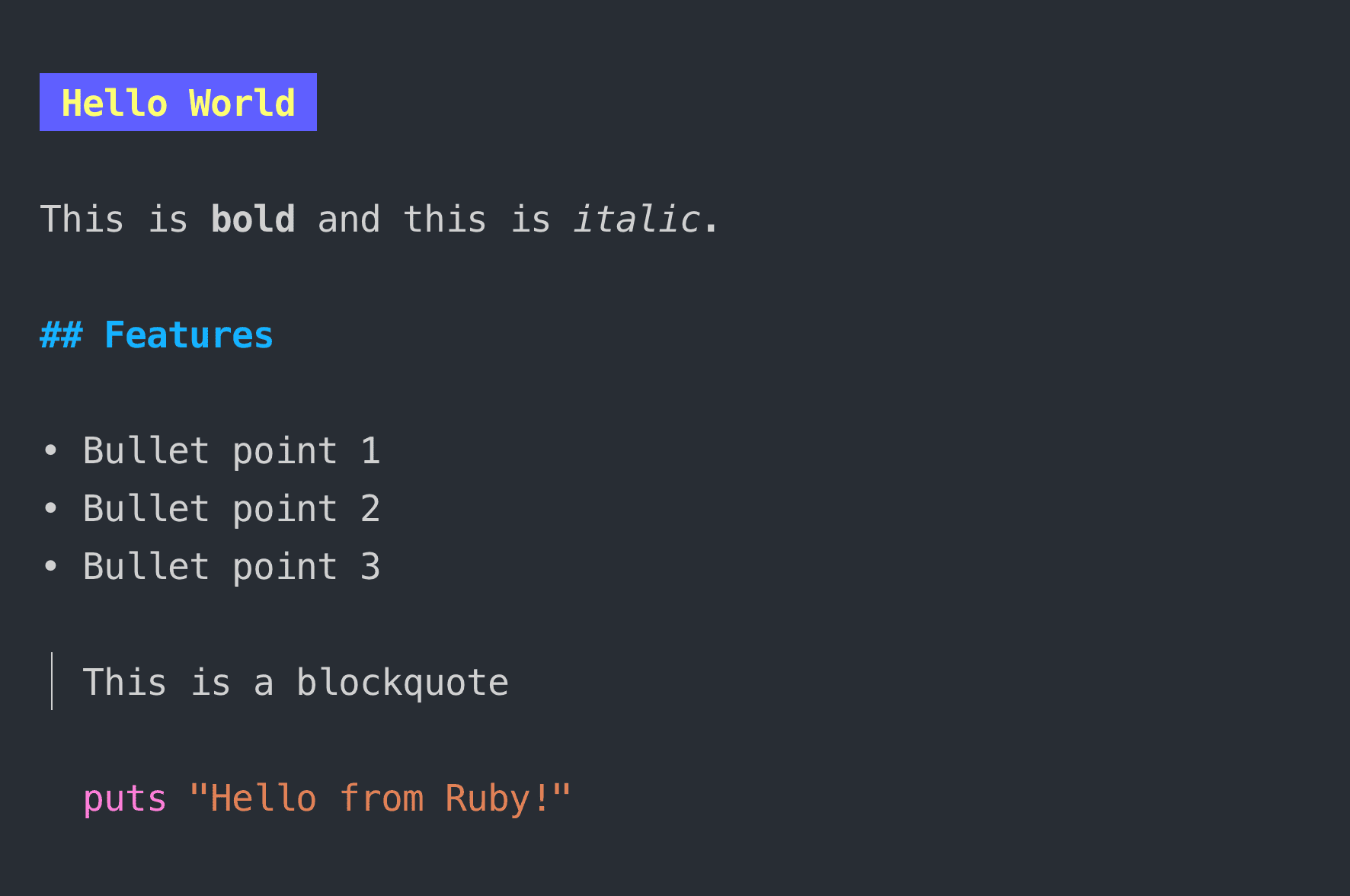Click the word "World" in the heading
Image resolution: width=1350 pixels, height=896 pixels.
pos(242,103)
